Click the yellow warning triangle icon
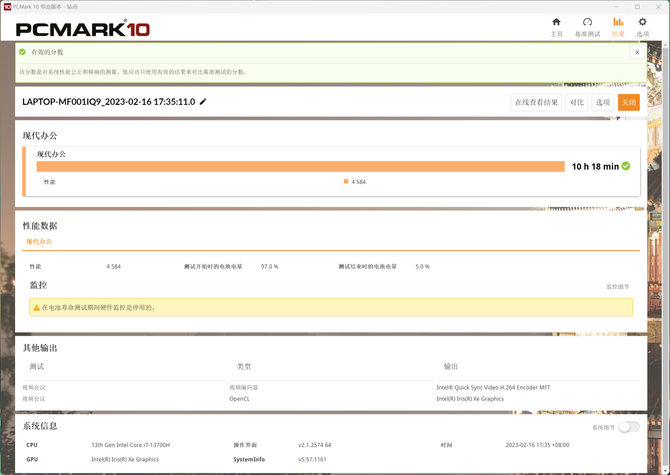 [x=36, y=308]
